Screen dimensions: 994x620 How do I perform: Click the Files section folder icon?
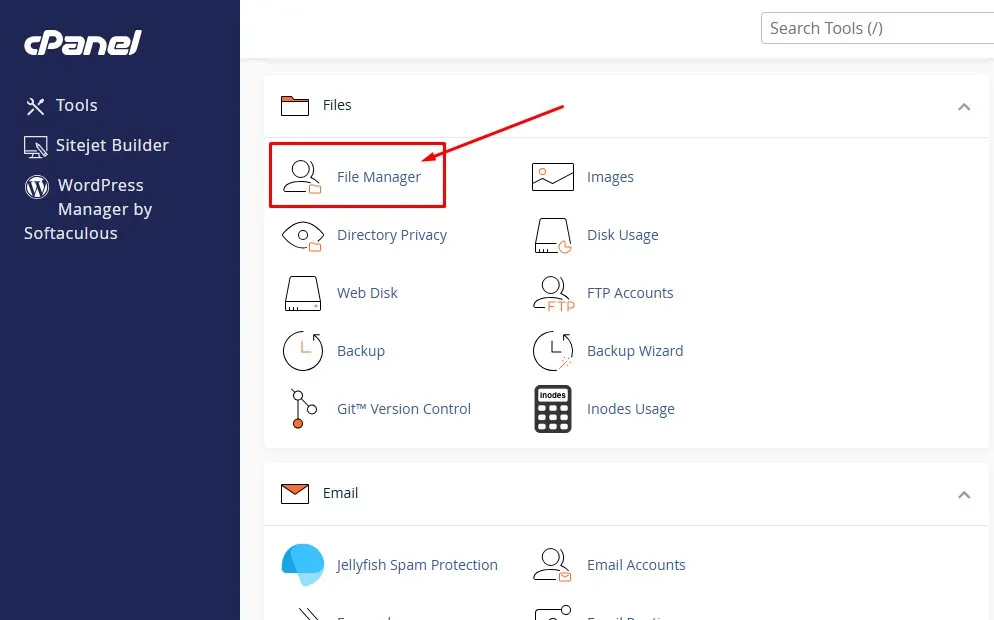click(x=295, y=105)
